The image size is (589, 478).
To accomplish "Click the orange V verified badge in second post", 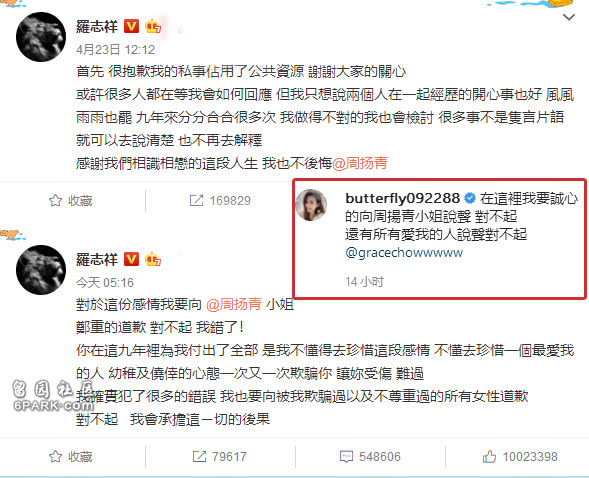I will [x=131, y=259].
